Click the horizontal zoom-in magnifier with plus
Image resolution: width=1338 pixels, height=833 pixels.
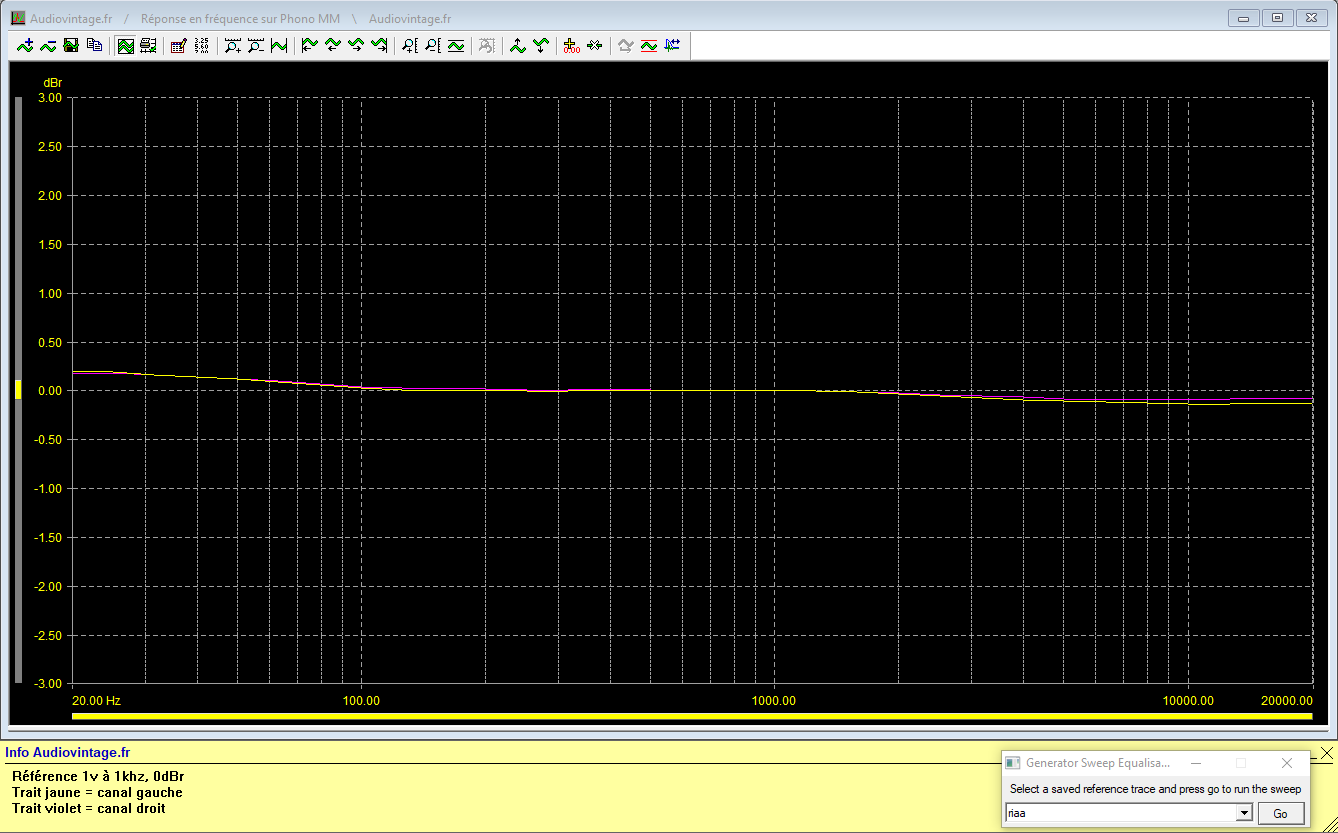point(233,45)
